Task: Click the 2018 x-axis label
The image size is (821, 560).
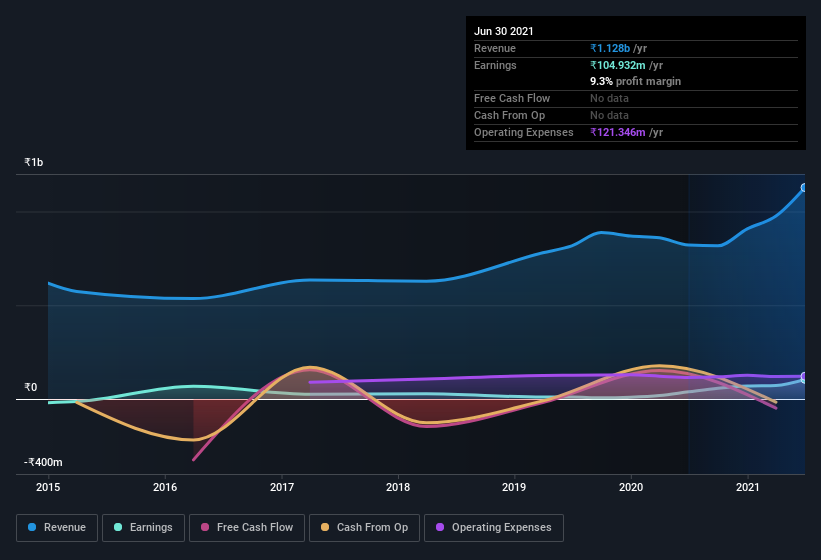Action: pyautogui.click(x=398, y=487)
